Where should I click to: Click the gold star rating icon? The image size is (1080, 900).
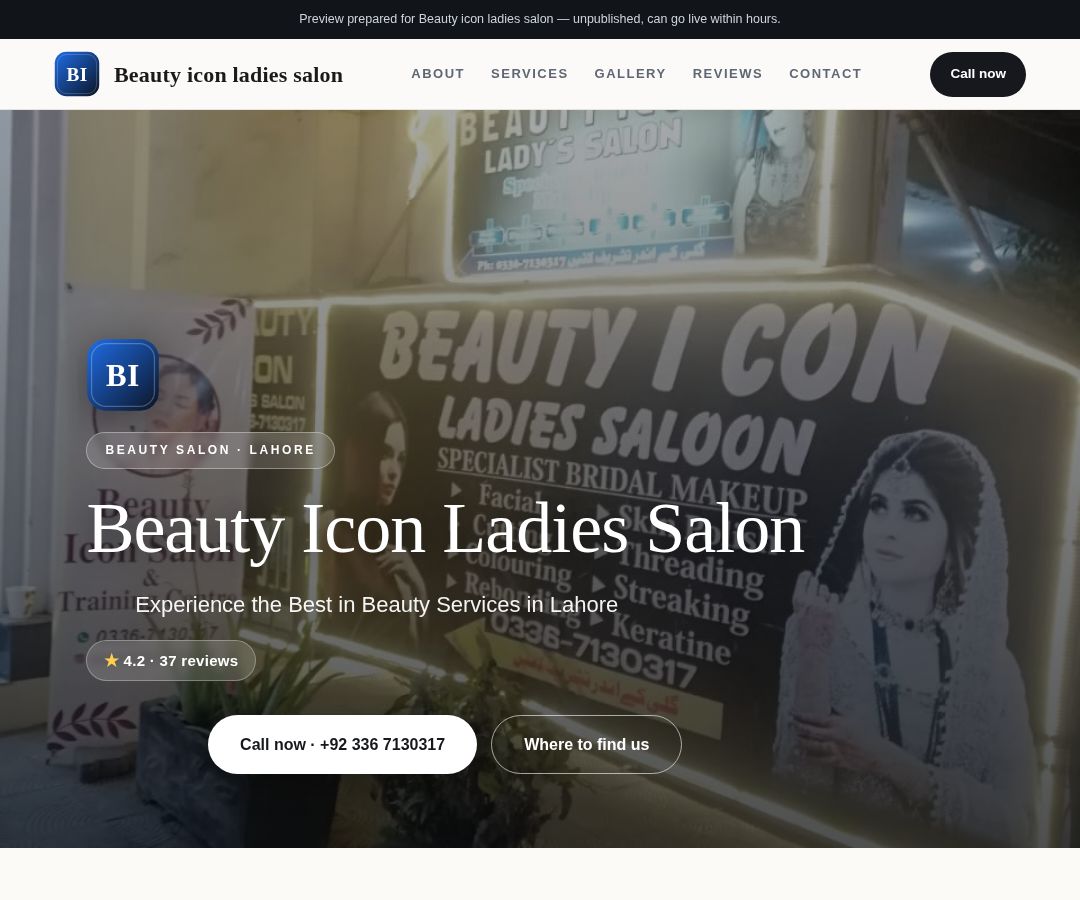[112, 660]
